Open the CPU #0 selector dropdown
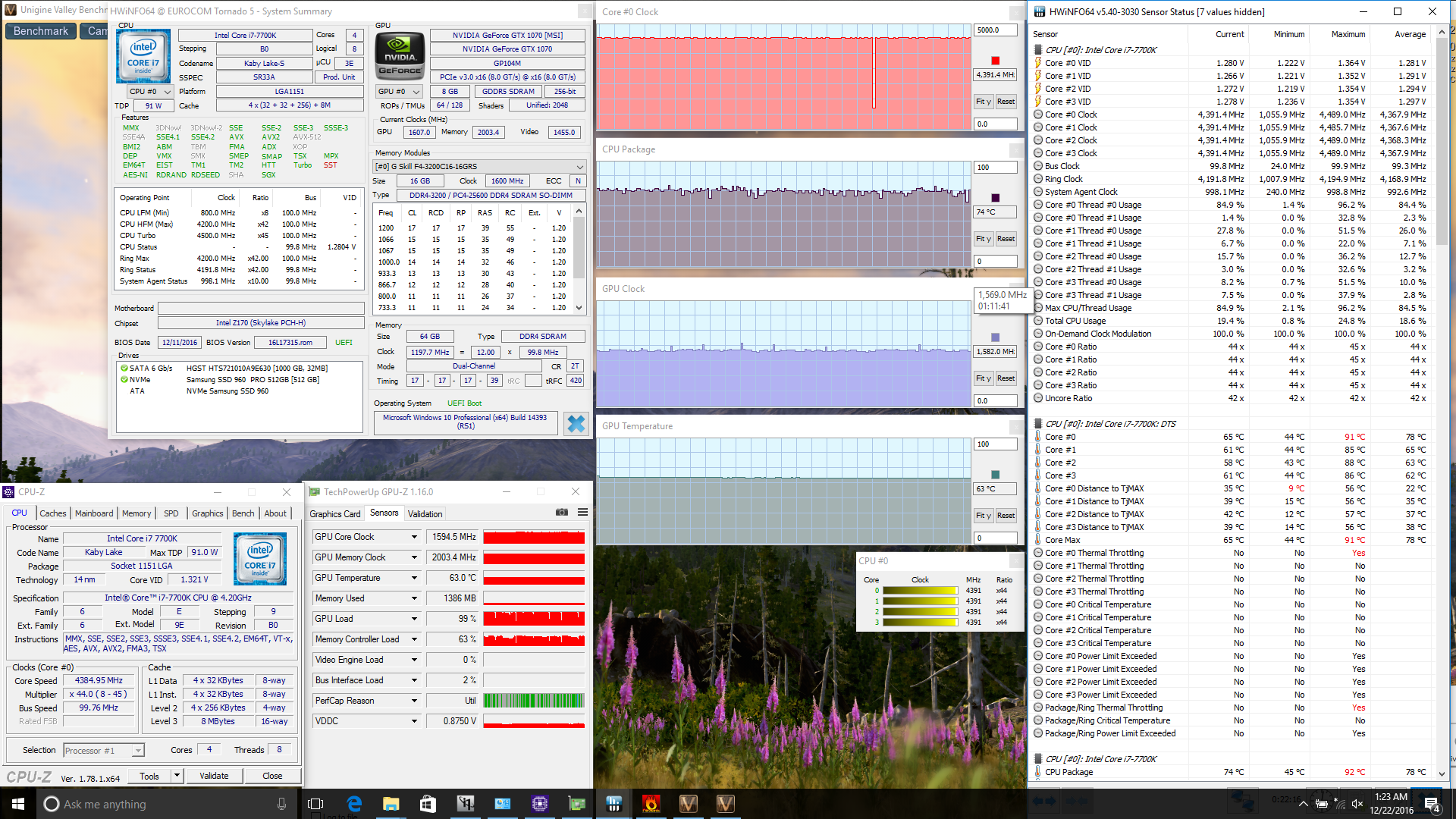1456x819 pixels. click(151, 92)
